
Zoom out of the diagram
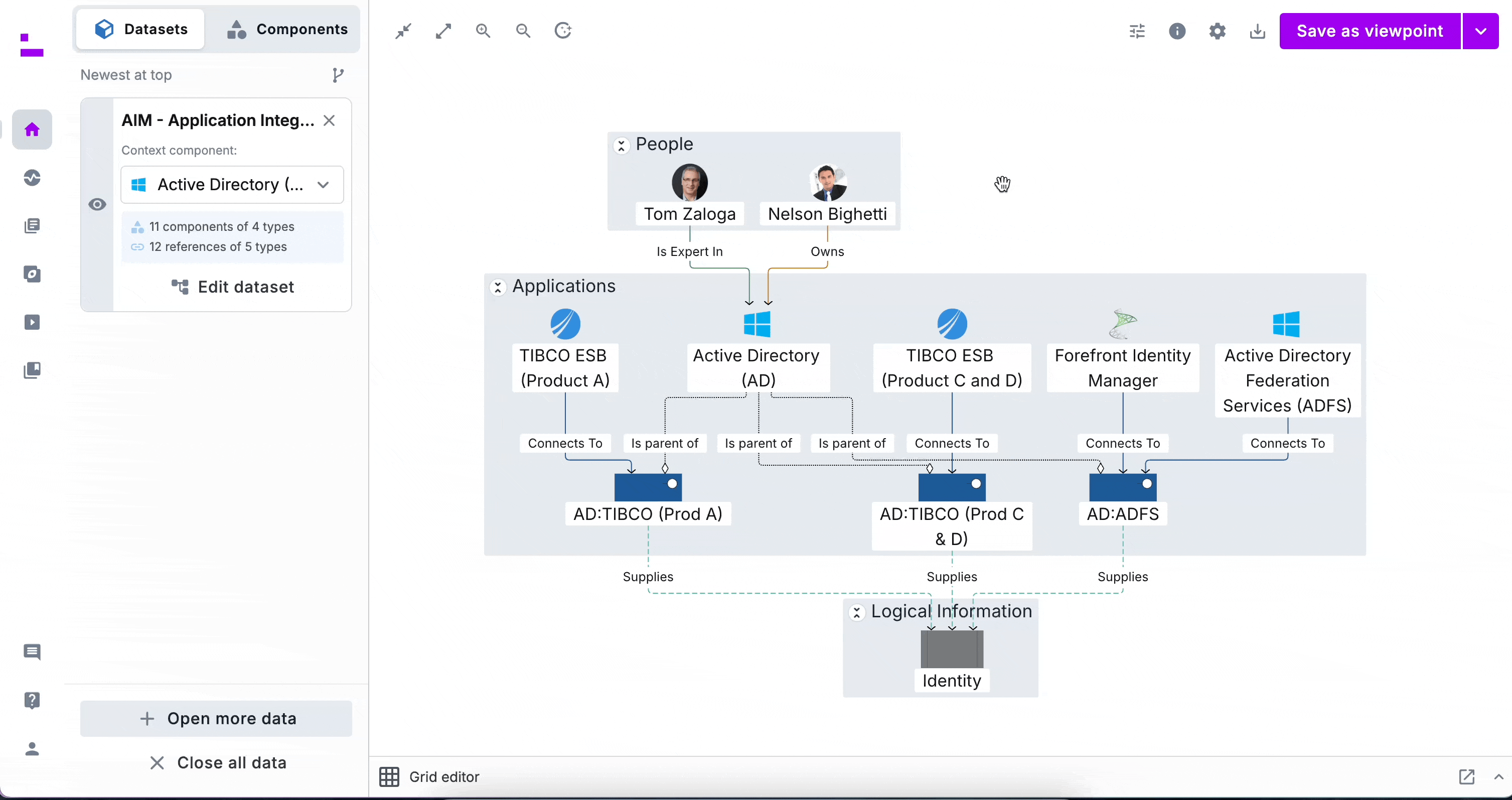[x=523, y=31]
